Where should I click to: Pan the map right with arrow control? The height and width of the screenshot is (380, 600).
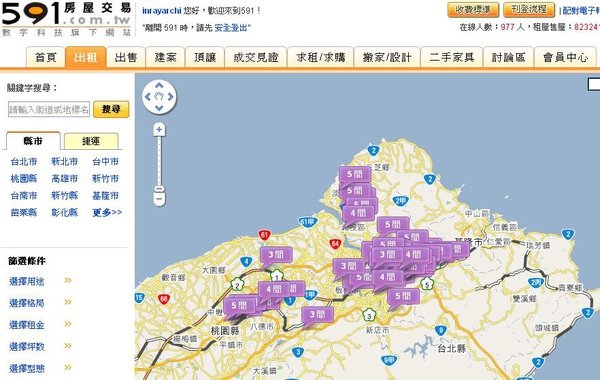171,97
